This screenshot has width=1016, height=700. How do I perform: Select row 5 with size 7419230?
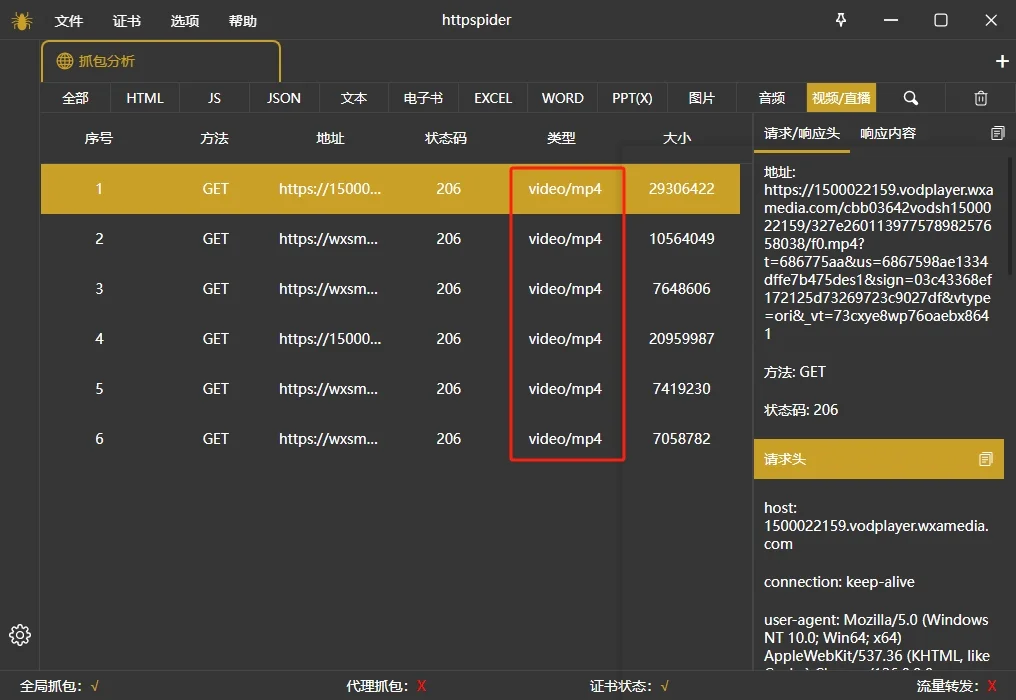point(390,388)
